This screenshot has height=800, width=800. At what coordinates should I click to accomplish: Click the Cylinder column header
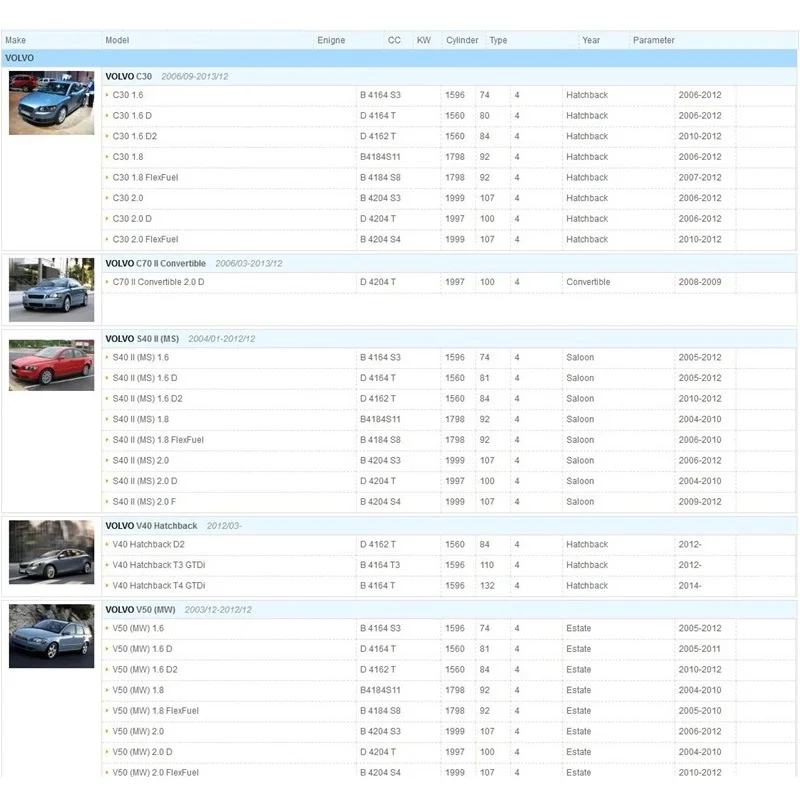tap(462, 40)
